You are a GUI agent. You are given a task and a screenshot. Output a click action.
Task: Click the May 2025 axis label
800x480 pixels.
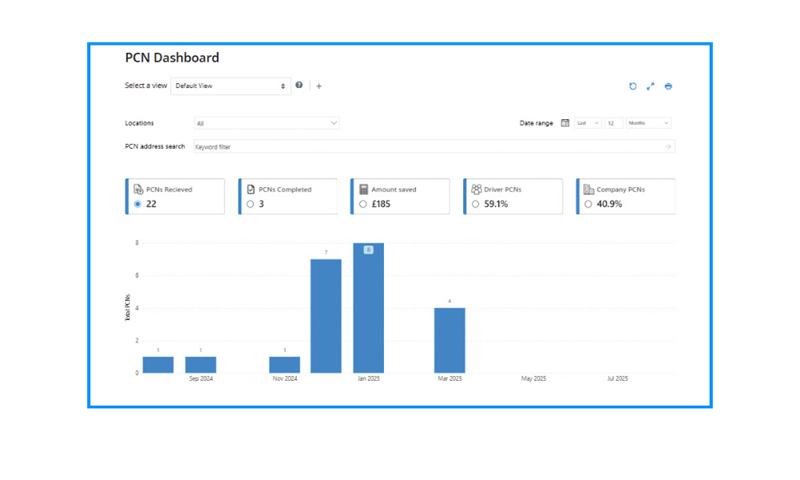(534, 378)
